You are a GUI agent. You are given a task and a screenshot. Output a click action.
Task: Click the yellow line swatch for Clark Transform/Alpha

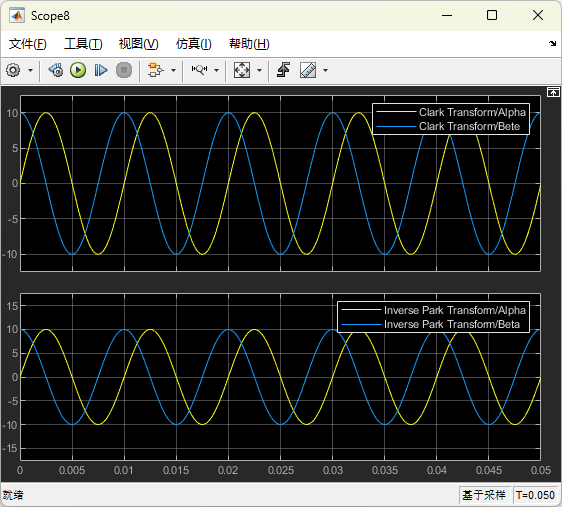[x=396, y=112]
